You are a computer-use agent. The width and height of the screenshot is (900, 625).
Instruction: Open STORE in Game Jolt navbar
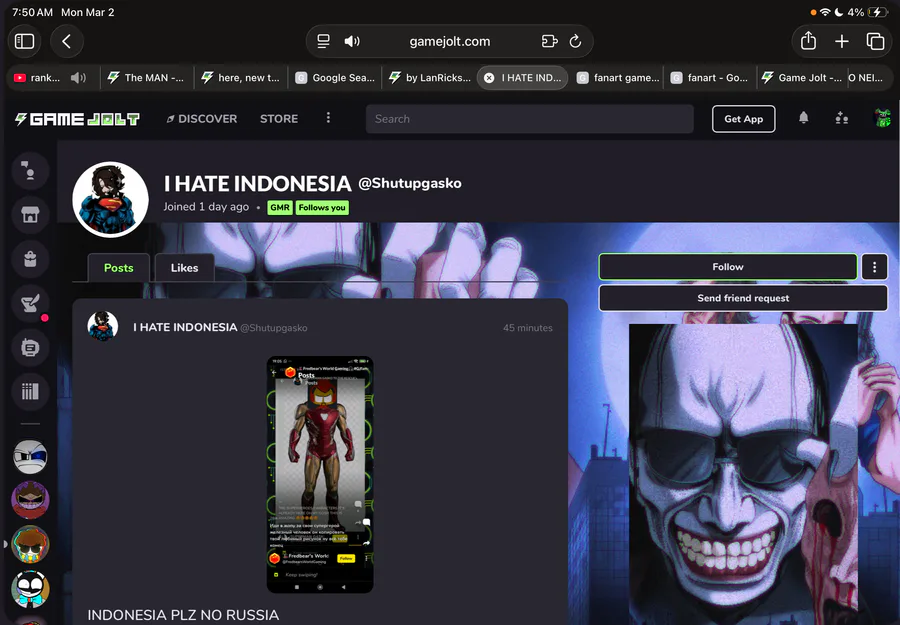click(279, 119)
